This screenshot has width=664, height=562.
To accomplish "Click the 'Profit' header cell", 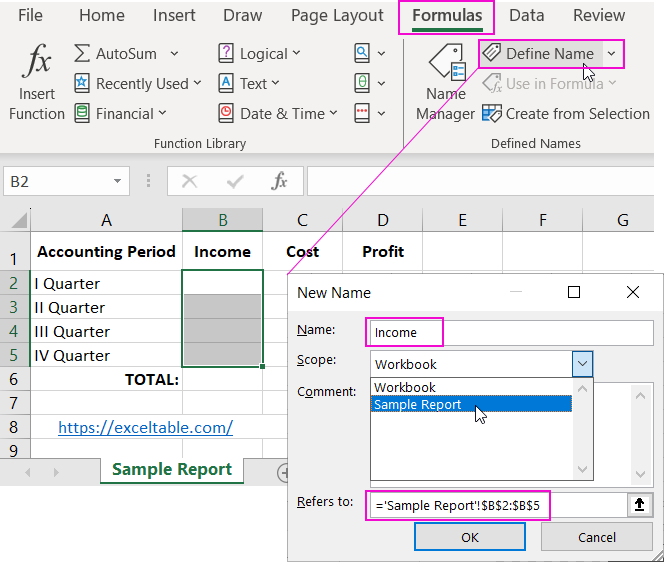I will coord(382,251).
